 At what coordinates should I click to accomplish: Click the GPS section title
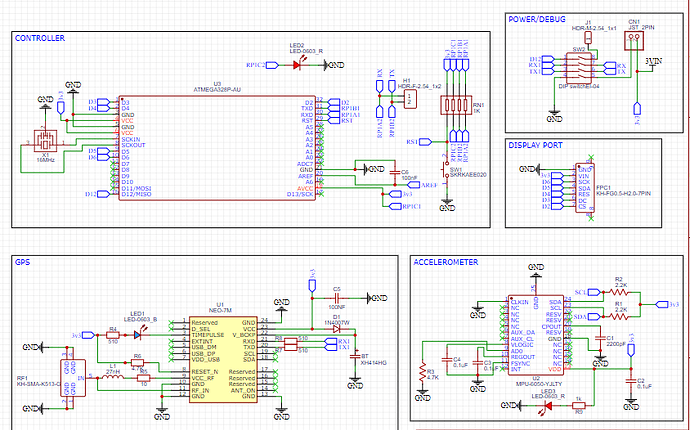tap(22, 262)
